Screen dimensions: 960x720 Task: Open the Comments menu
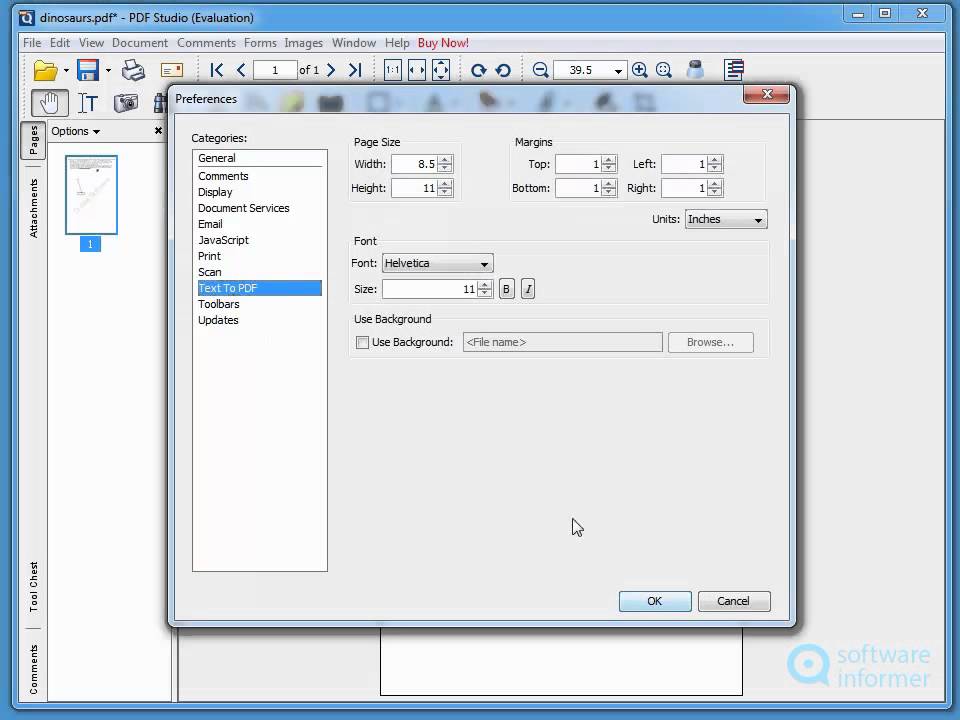(206, 43)
